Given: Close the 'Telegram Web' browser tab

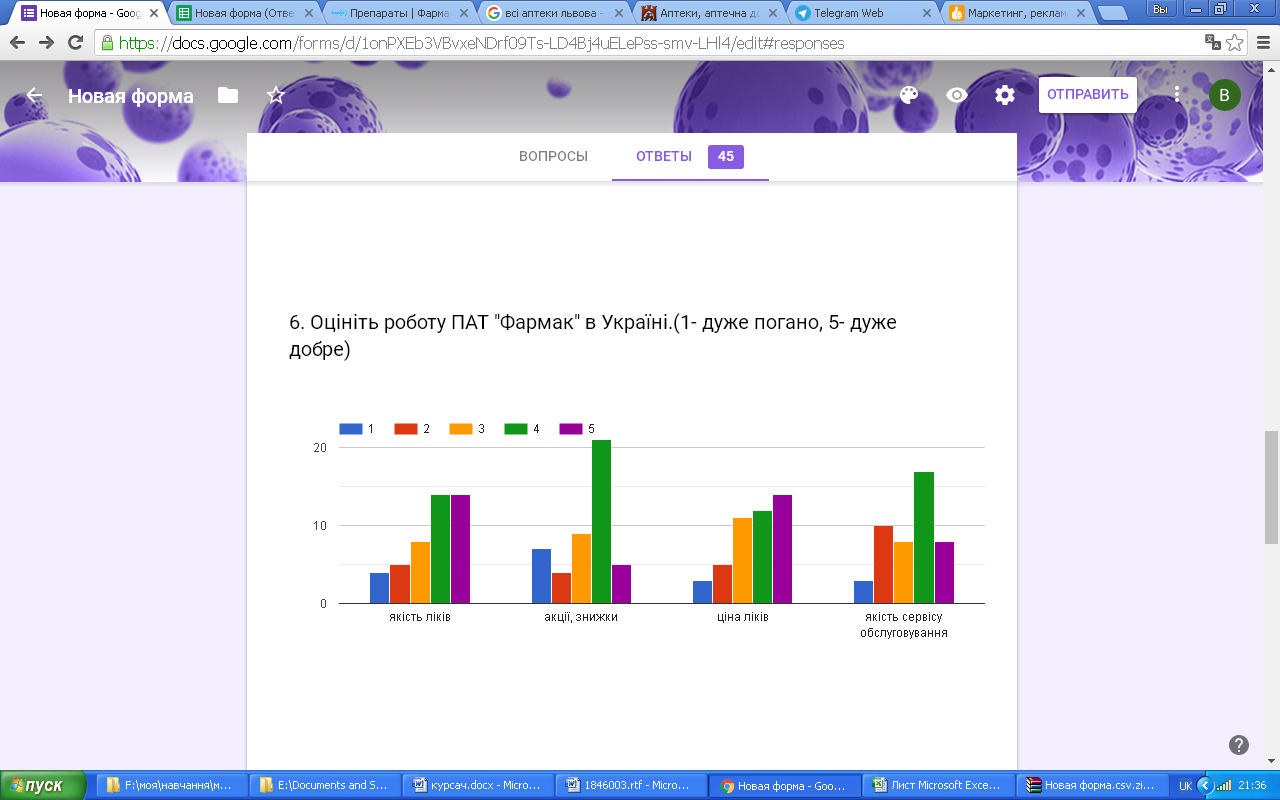Looking at the screenshot, I should tap(926, 14).
